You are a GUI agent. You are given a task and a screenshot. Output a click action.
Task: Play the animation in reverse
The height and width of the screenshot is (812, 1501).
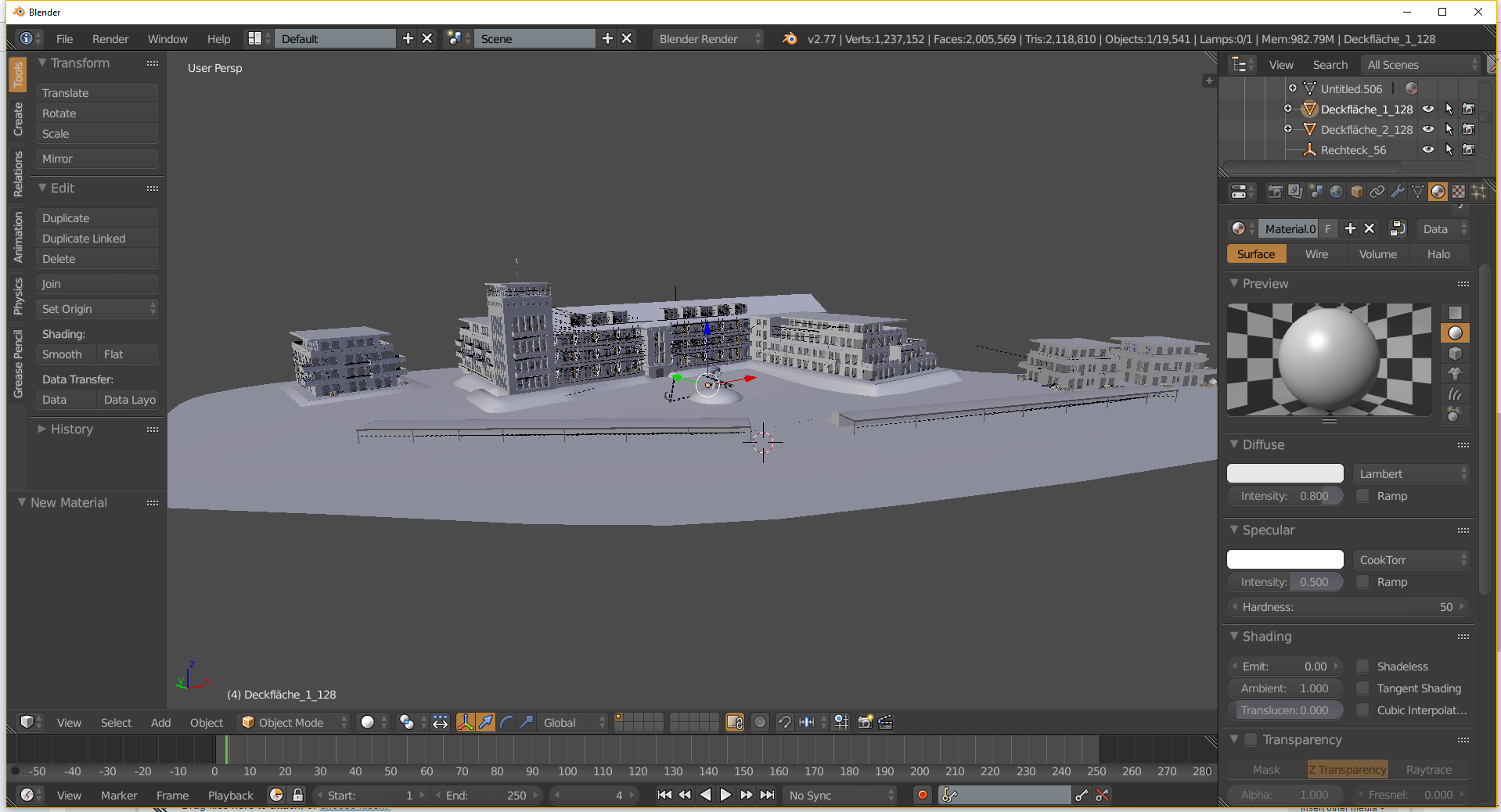(x=705, y=795)
